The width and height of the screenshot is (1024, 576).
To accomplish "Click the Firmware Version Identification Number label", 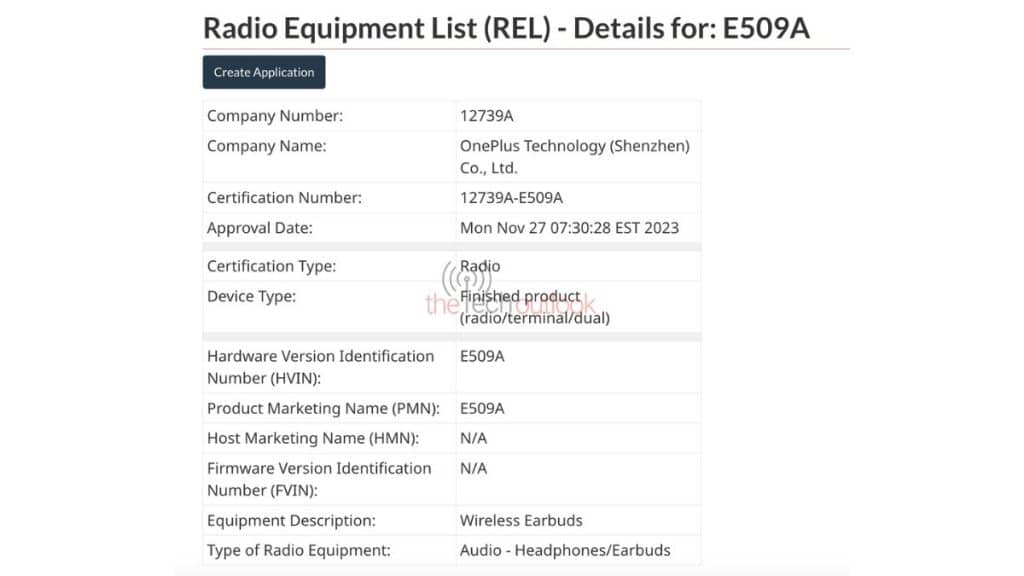I will tap(318, 479).
